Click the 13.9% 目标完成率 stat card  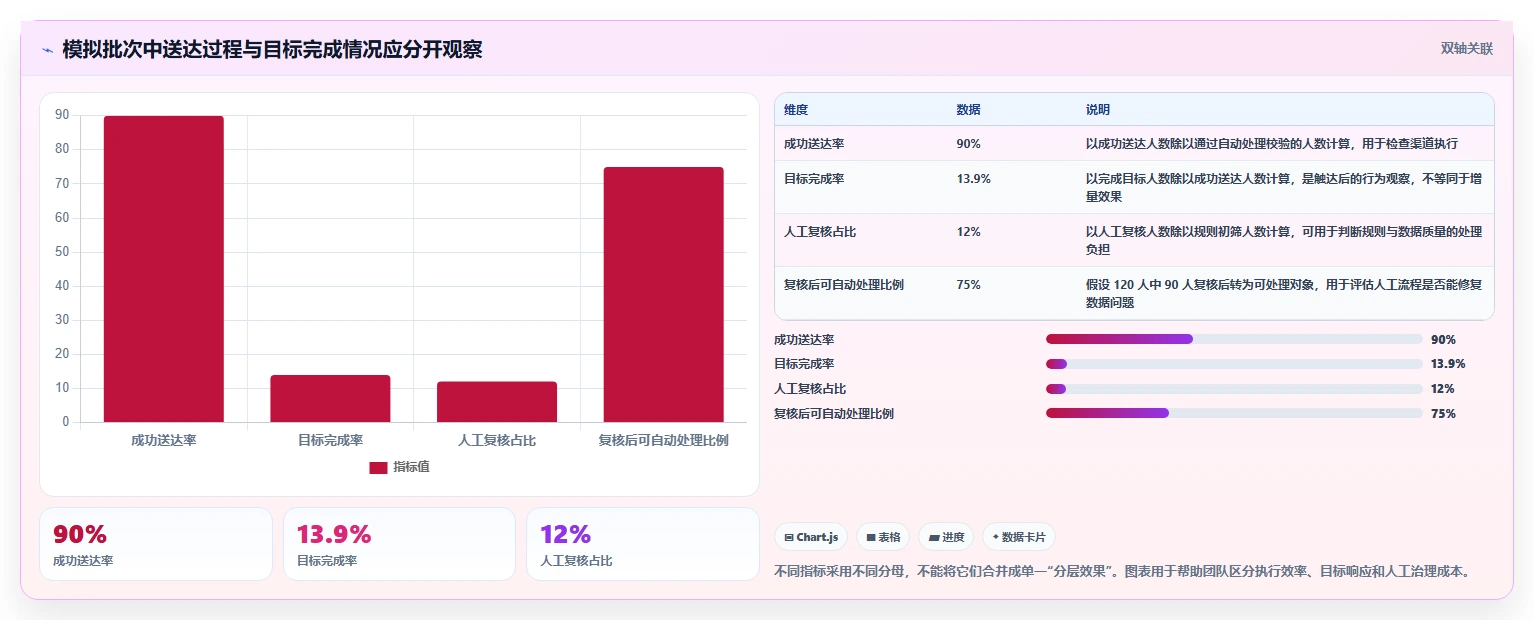399,544
